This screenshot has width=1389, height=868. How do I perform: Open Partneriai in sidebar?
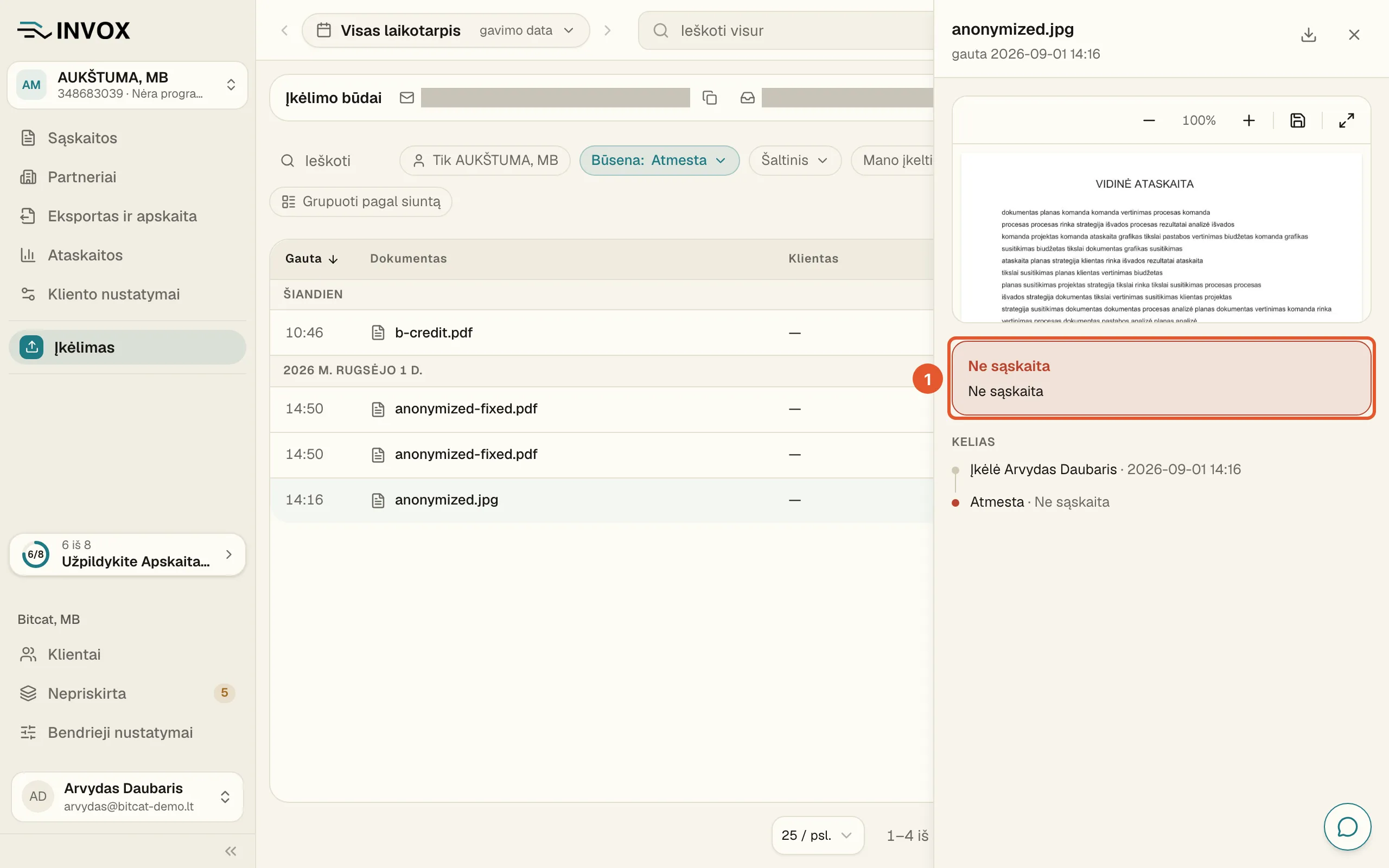click(x=128, y=177)
